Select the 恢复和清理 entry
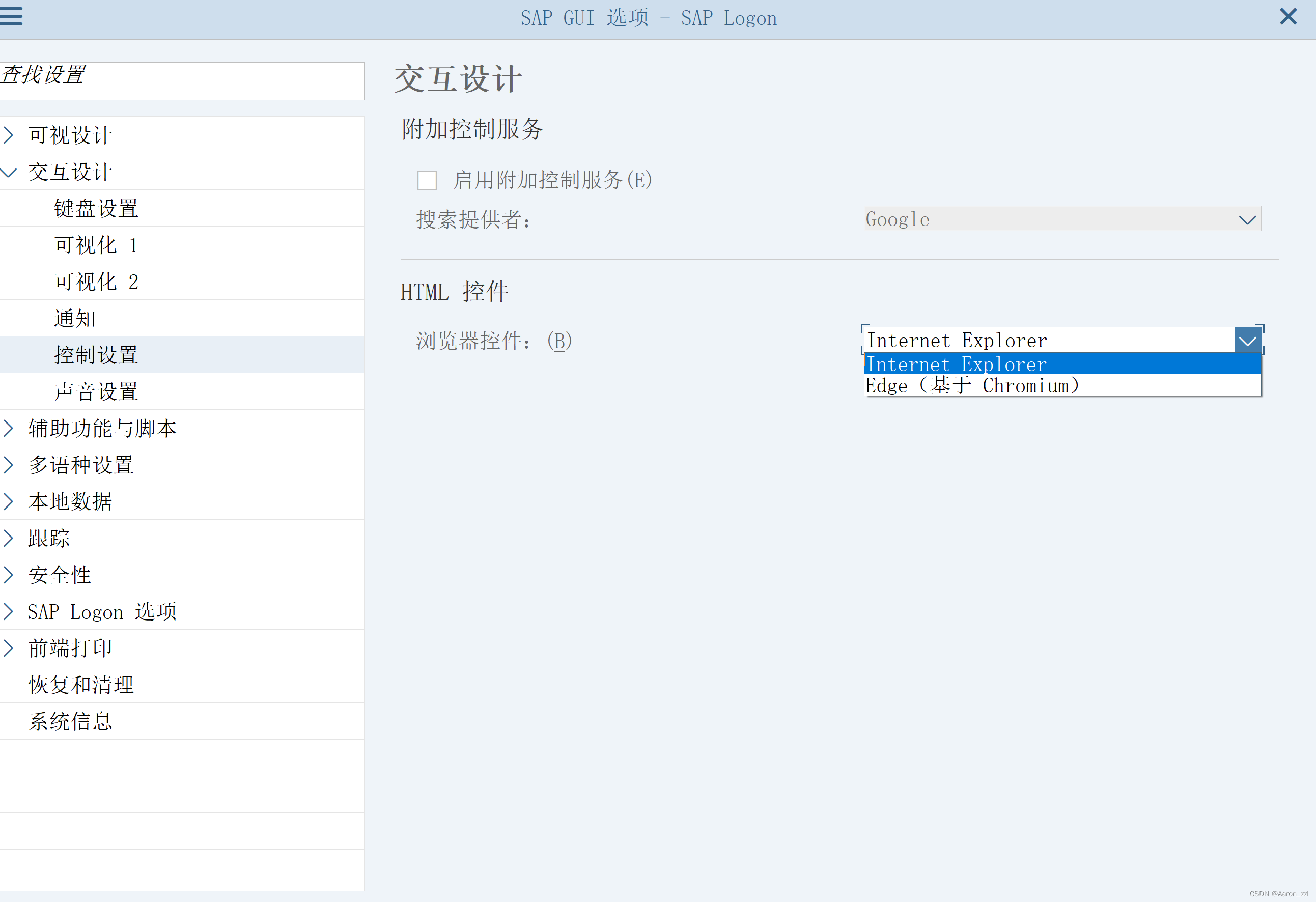The image size is (1316, 902). pos(80,685)
